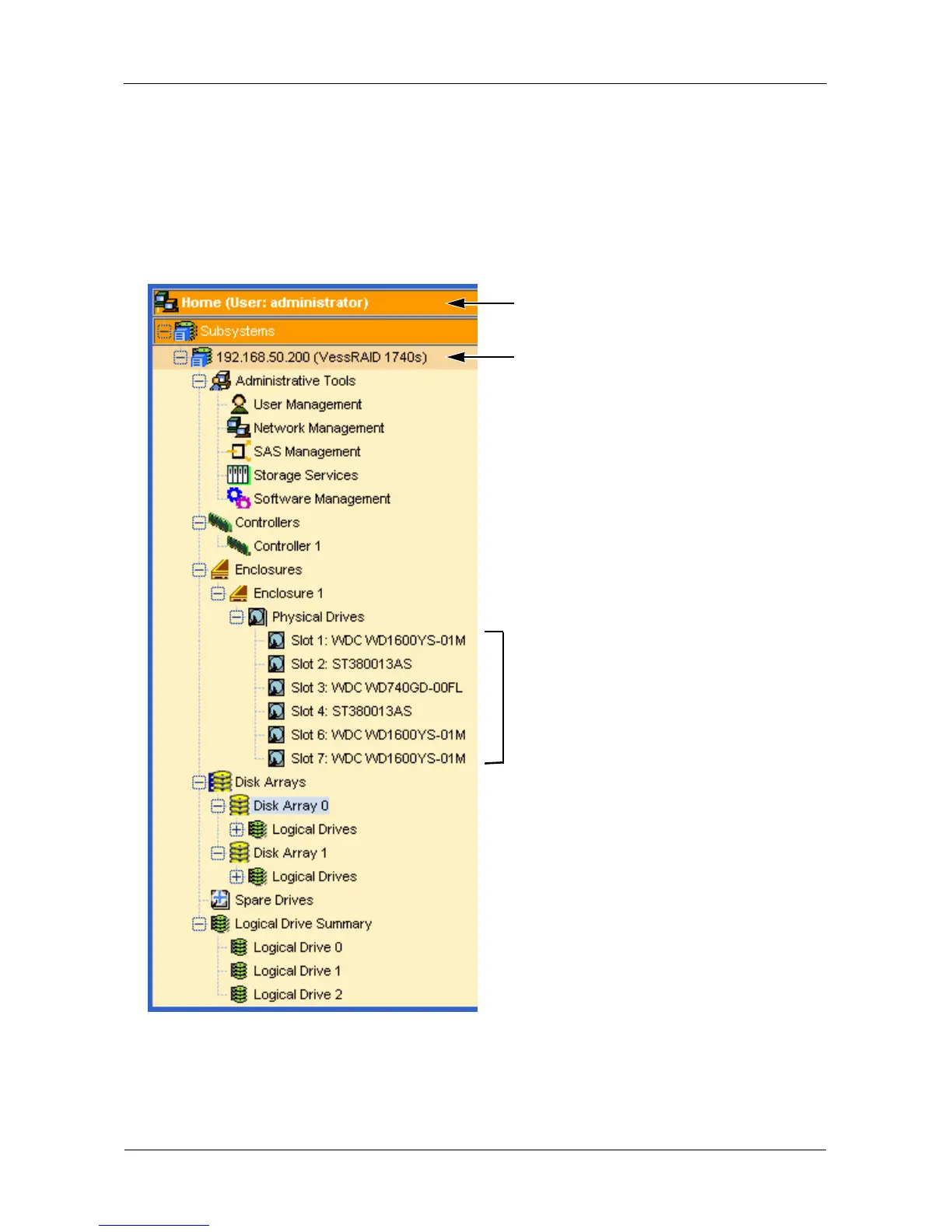952x1232 pixels.
Task: Click the SAS Management icon
Action: (239, 451)
